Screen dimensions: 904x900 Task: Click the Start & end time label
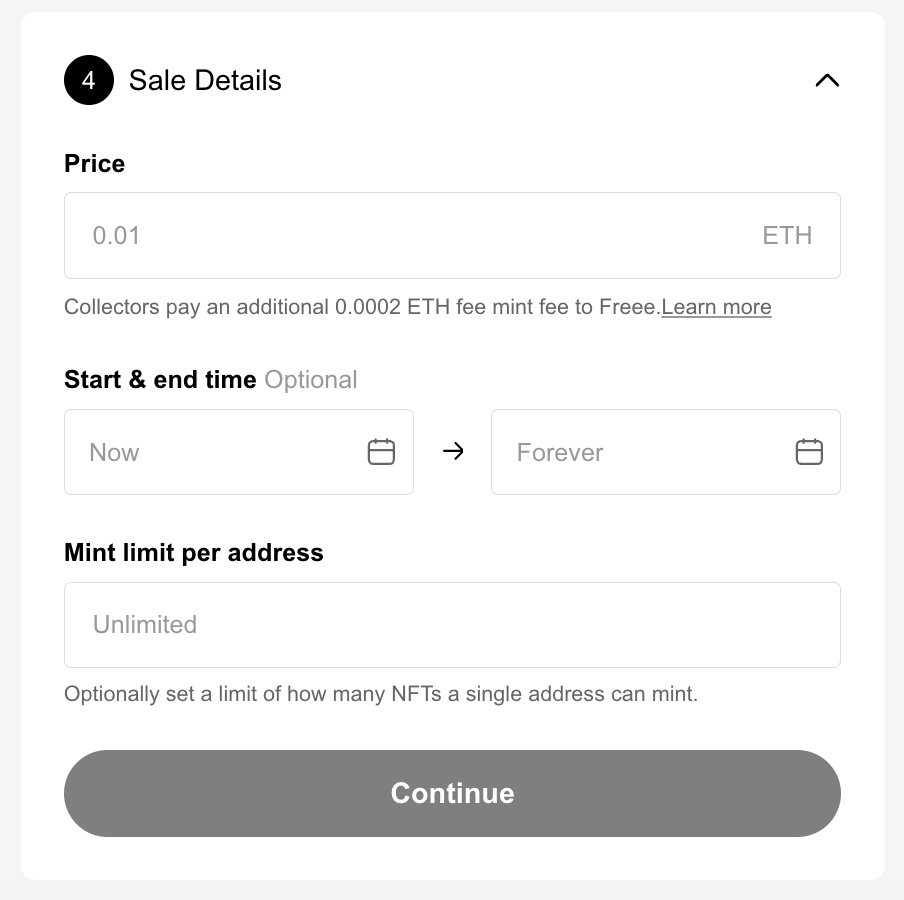[160, 380]
